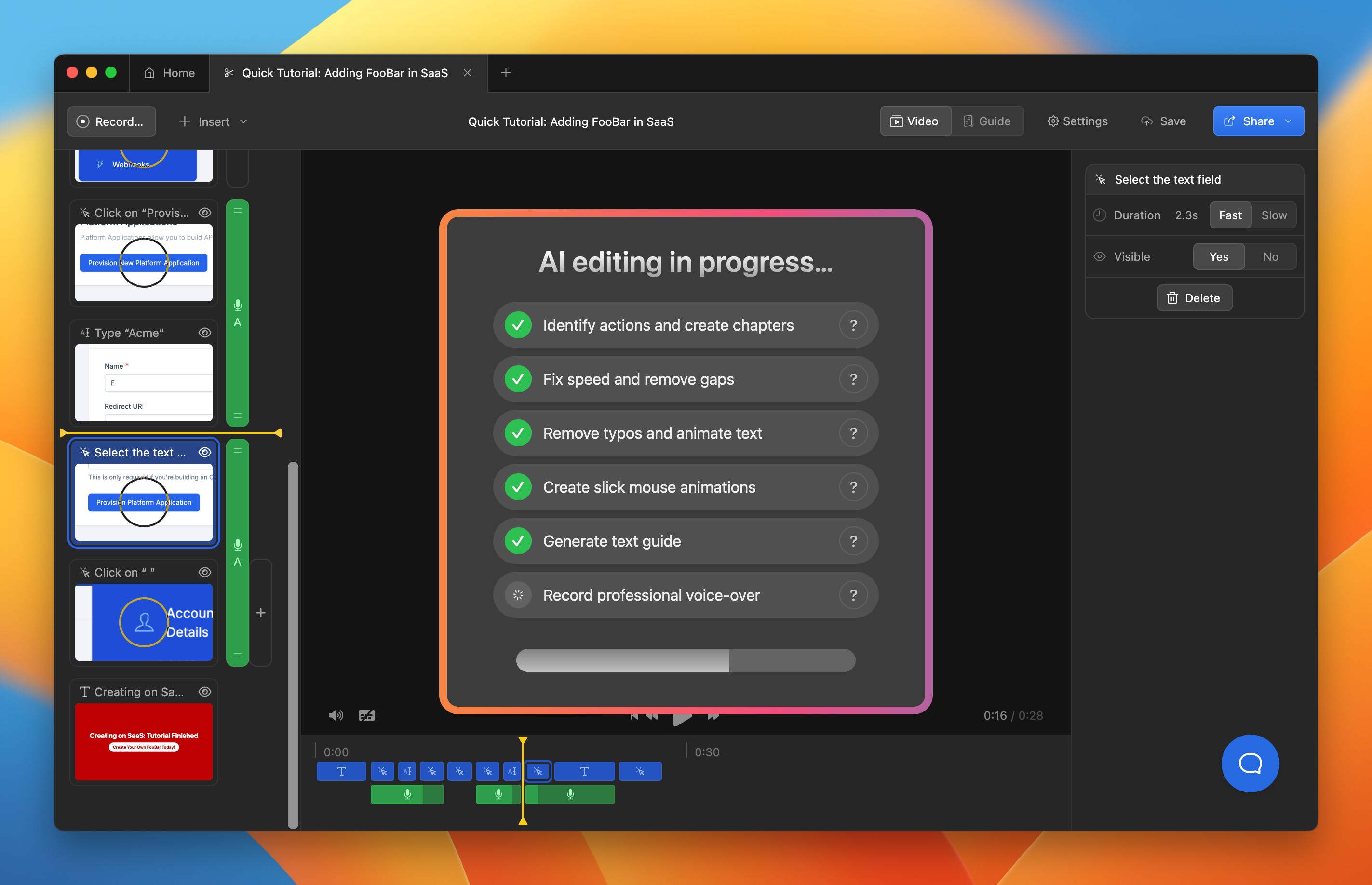Set duration speed to Slow
The height and width of the screenshot is (885, 1372).
1273,215
